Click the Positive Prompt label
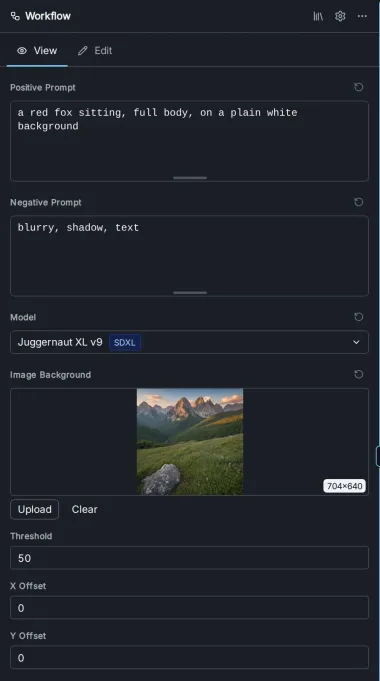The height and width of the screenshot is (681, 380). (x=43, y=87)
